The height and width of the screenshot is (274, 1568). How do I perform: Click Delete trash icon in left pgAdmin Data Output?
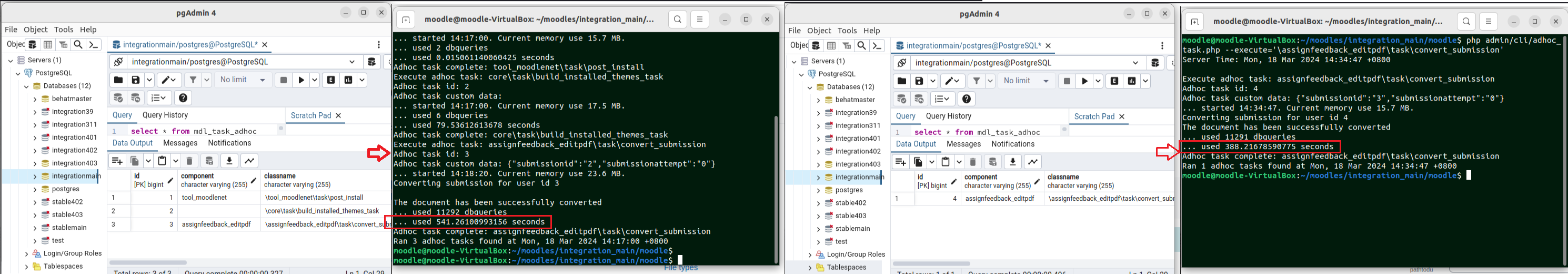pos(189,161)
